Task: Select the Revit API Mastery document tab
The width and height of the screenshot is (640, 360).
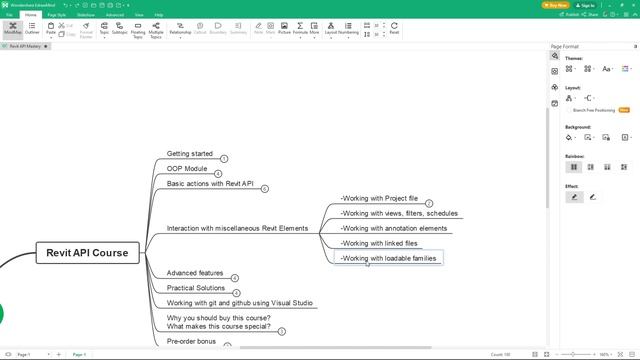Action: (25, 46)
